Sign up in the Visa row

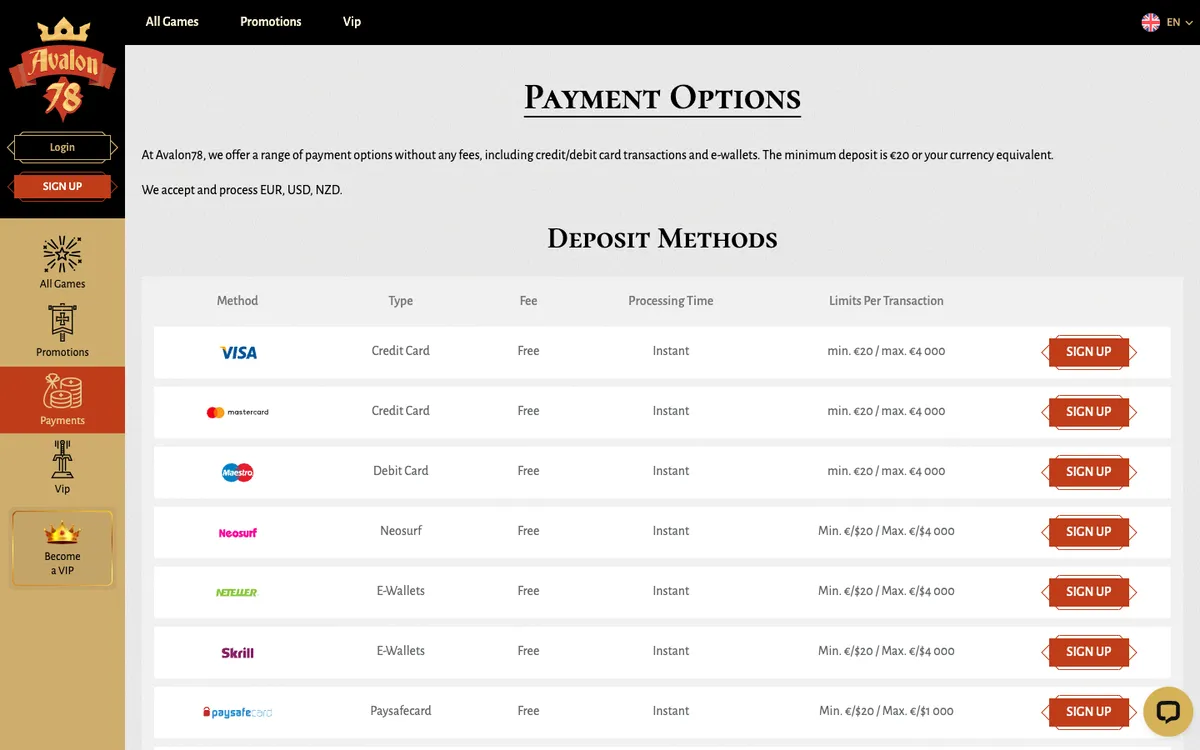(x=1089, y=352)
